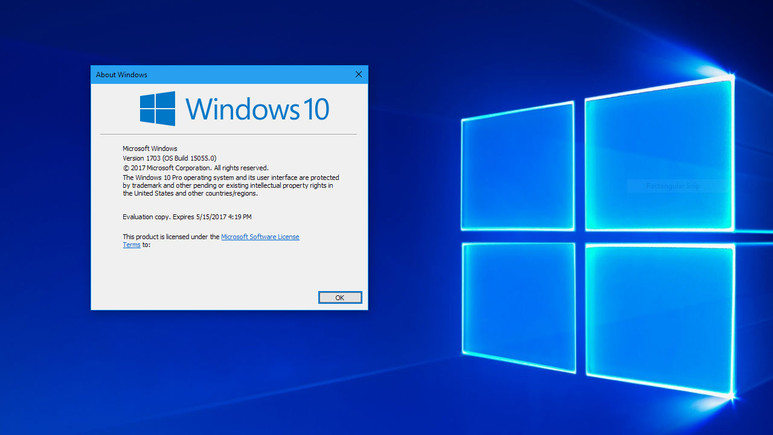Open the Microsoft Software License Terms link
Screen dimensions: 773x435
[260, 237]
